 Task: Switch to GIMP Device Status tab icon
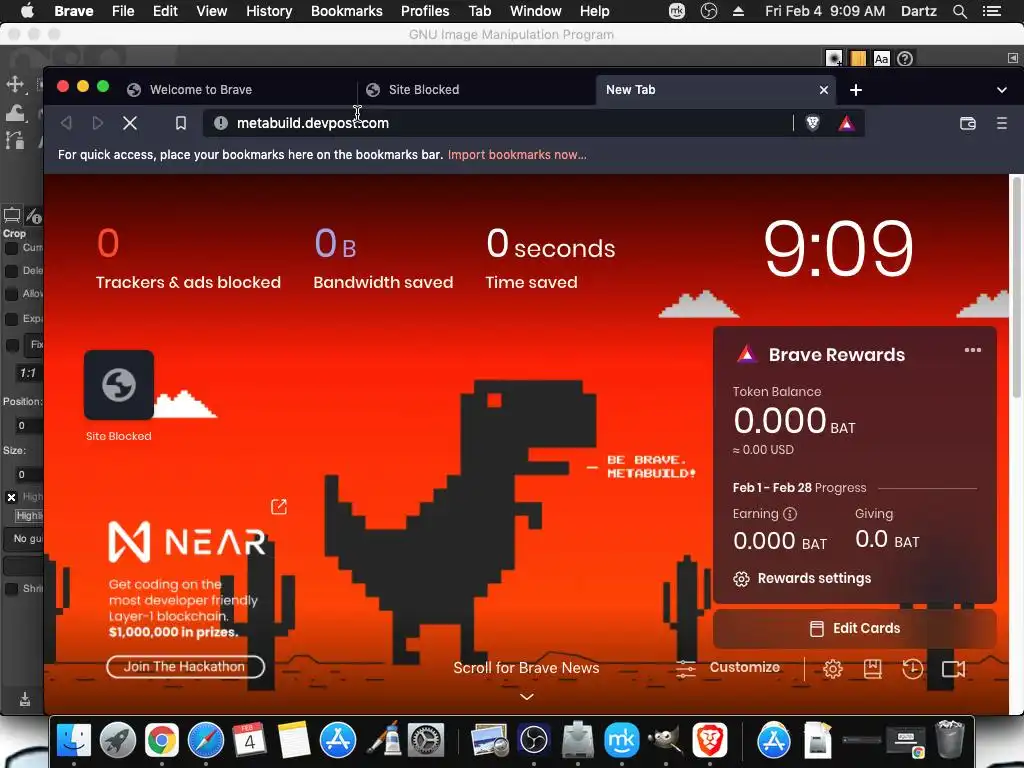pos(34,216)
